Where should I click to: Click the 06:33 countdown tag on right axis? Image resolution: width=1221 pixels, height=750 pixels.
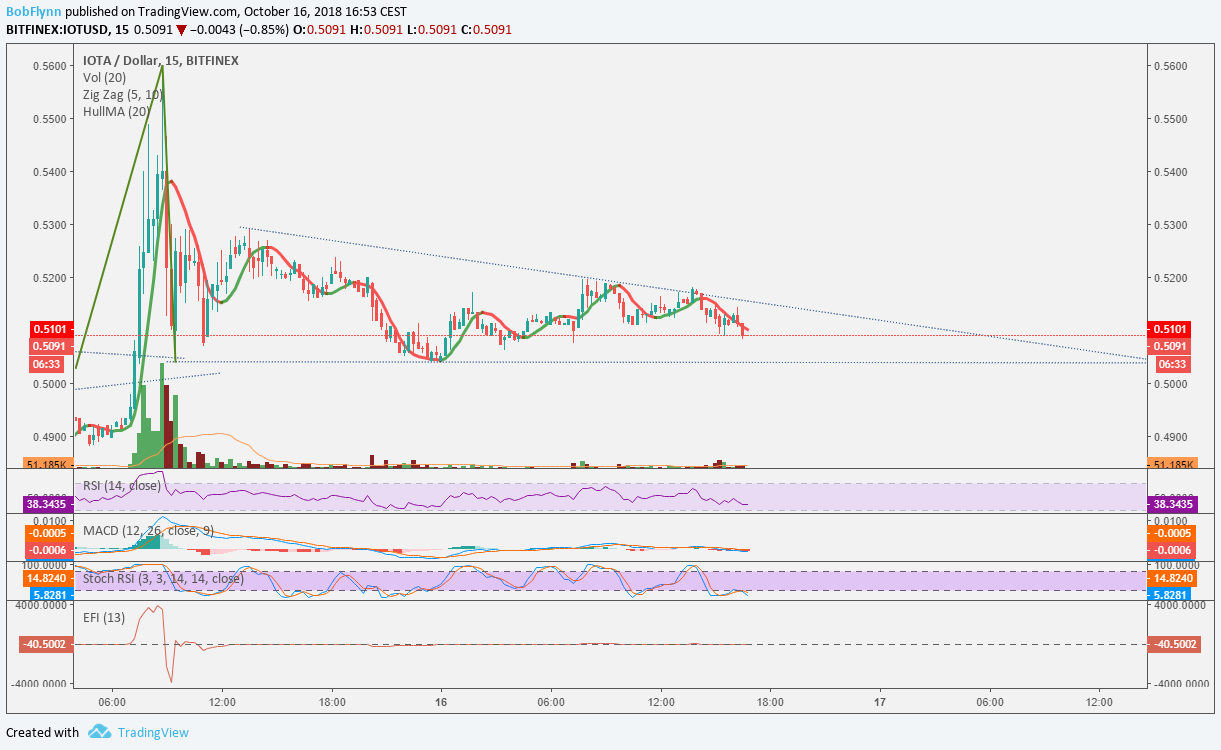point(1171,365)
